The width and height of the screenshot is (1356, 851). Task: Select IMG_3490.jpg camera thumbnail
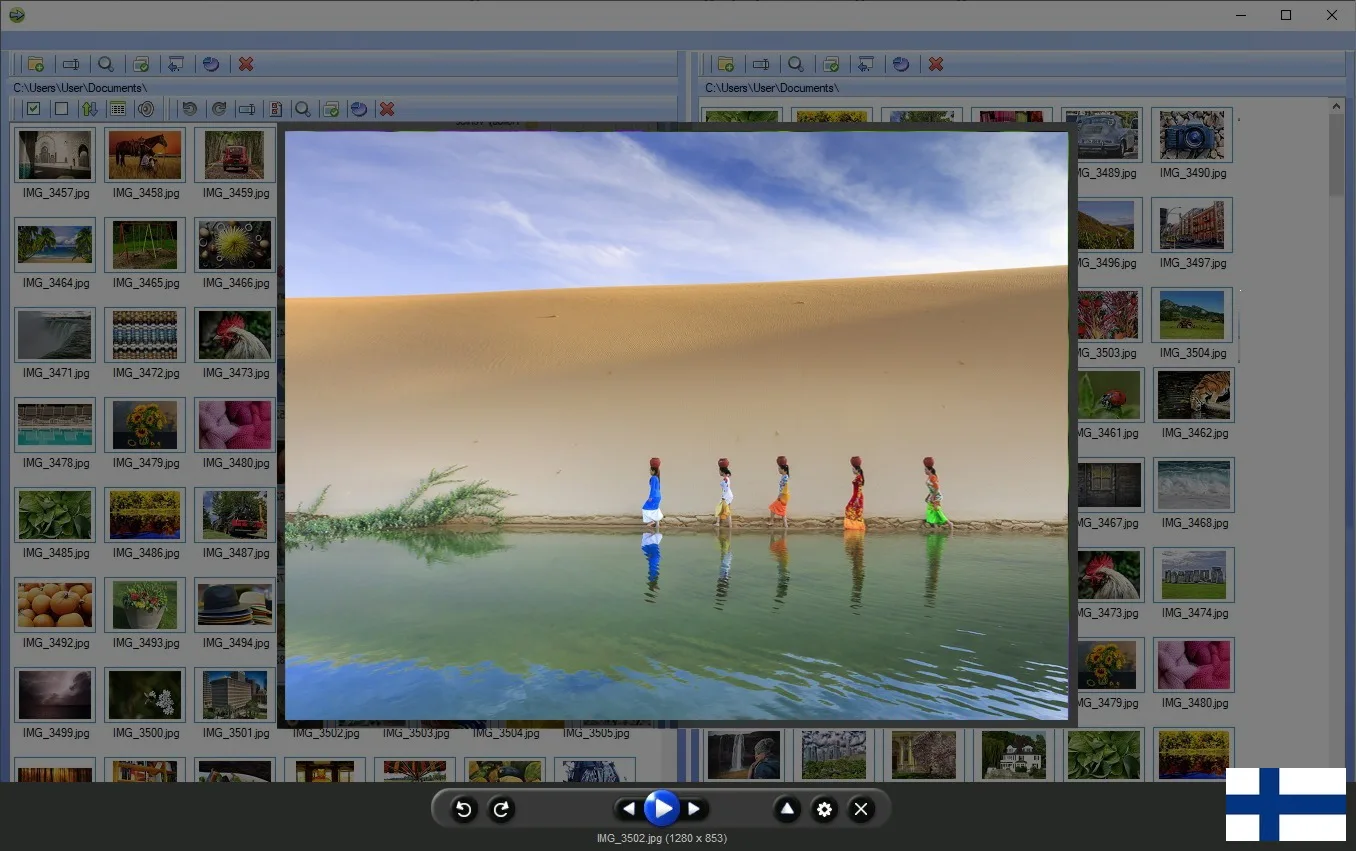click(1192, 136)
